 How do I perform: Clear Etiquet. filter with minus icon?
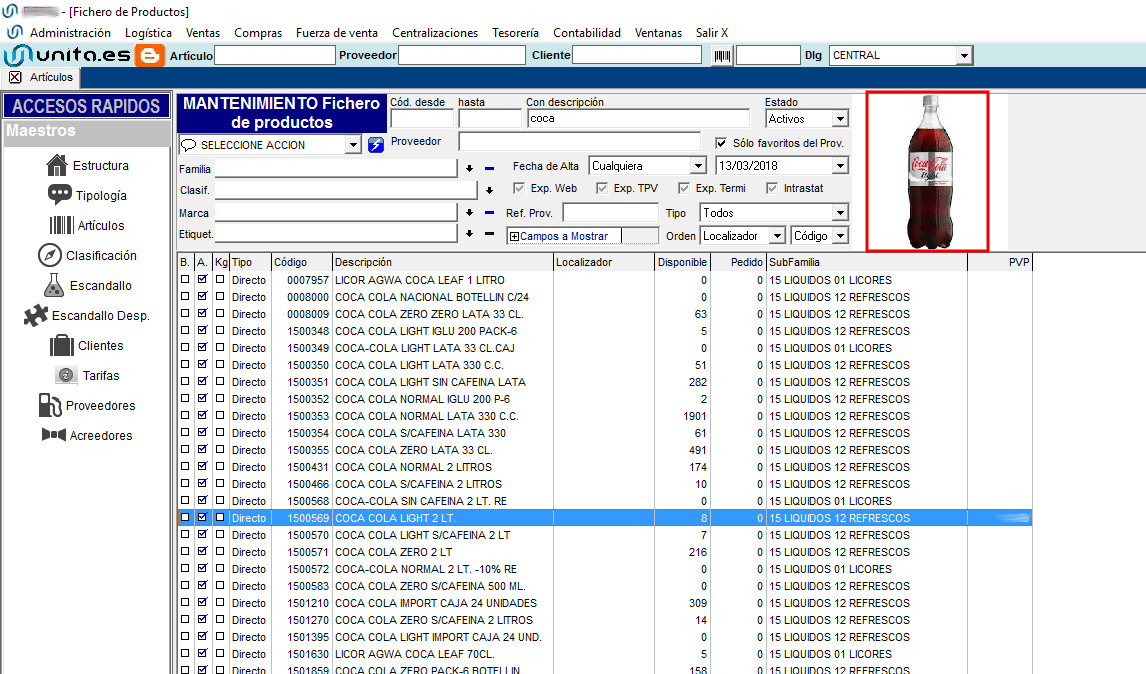[x=490, y=234]
